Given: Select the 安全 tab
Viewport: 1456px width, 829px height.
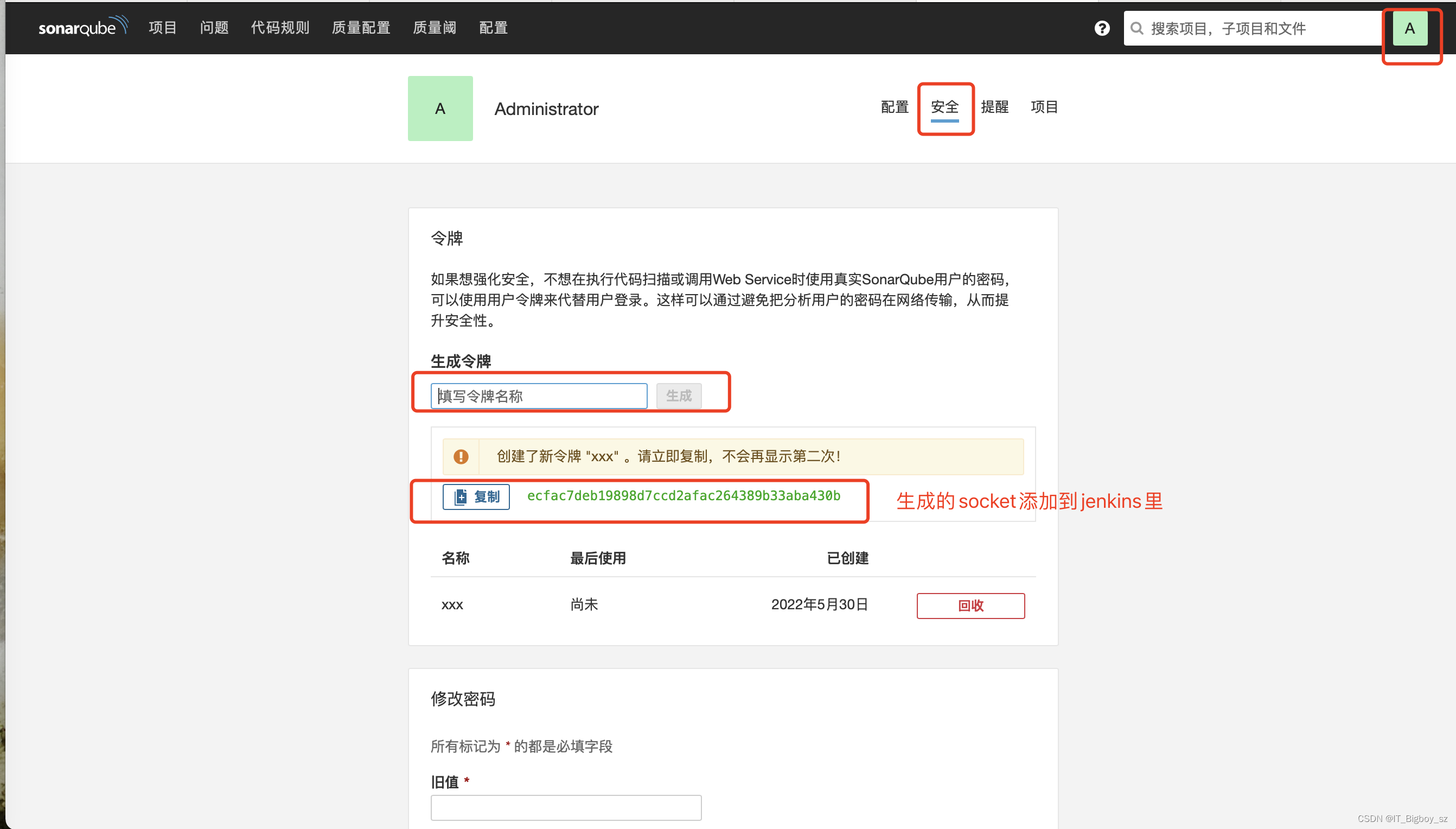Looking at the screenshot, I should [945, 106].
